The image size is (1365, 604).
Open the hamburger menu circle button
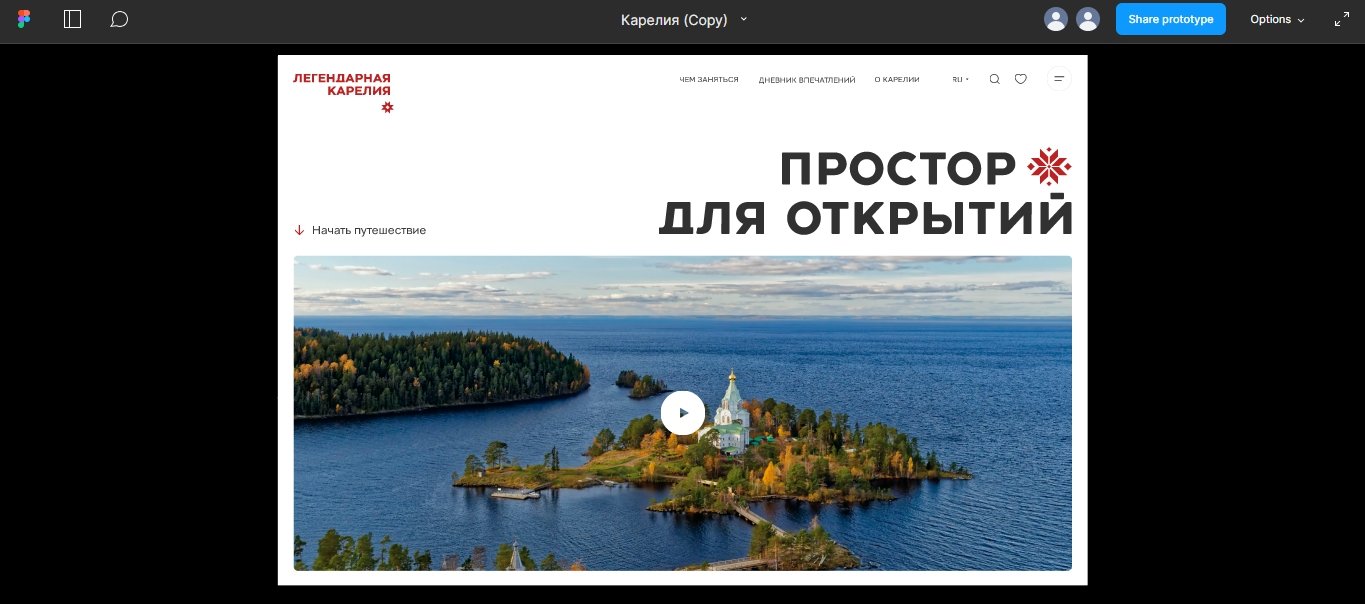[x=1059, y=79]
